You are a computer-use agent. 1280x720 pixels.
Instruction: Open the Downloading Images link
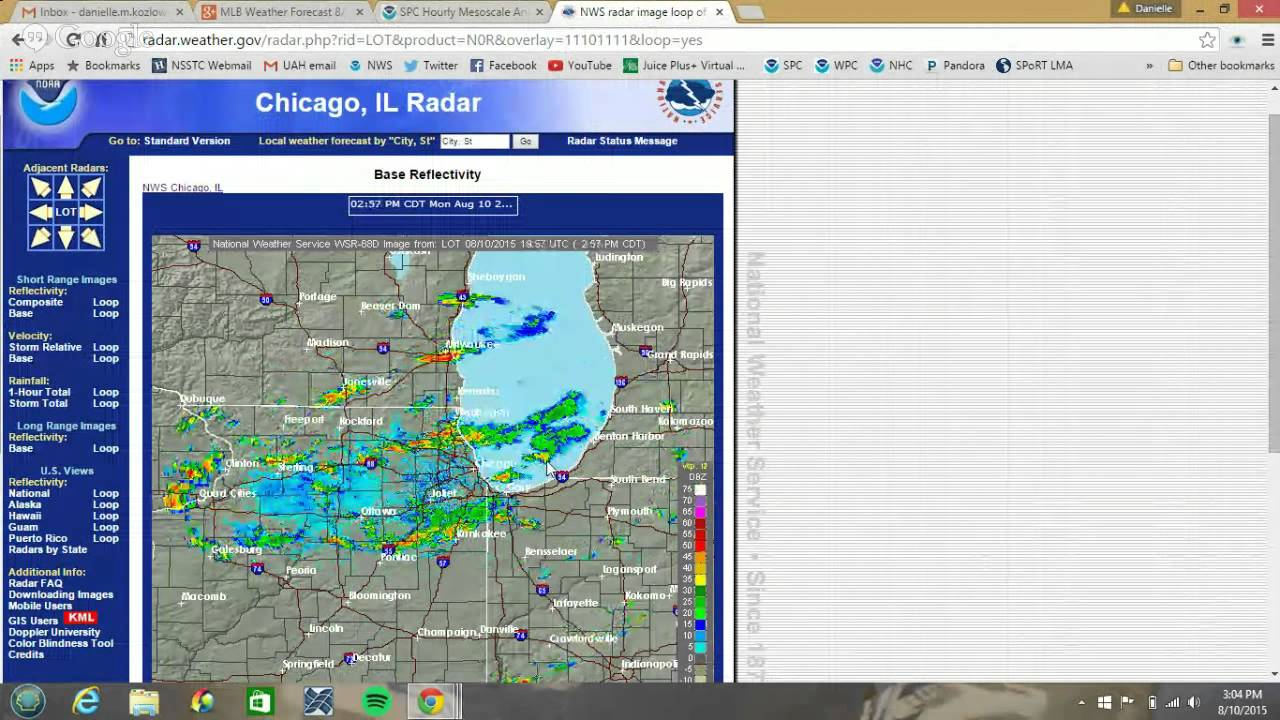[x=61, y=594]
